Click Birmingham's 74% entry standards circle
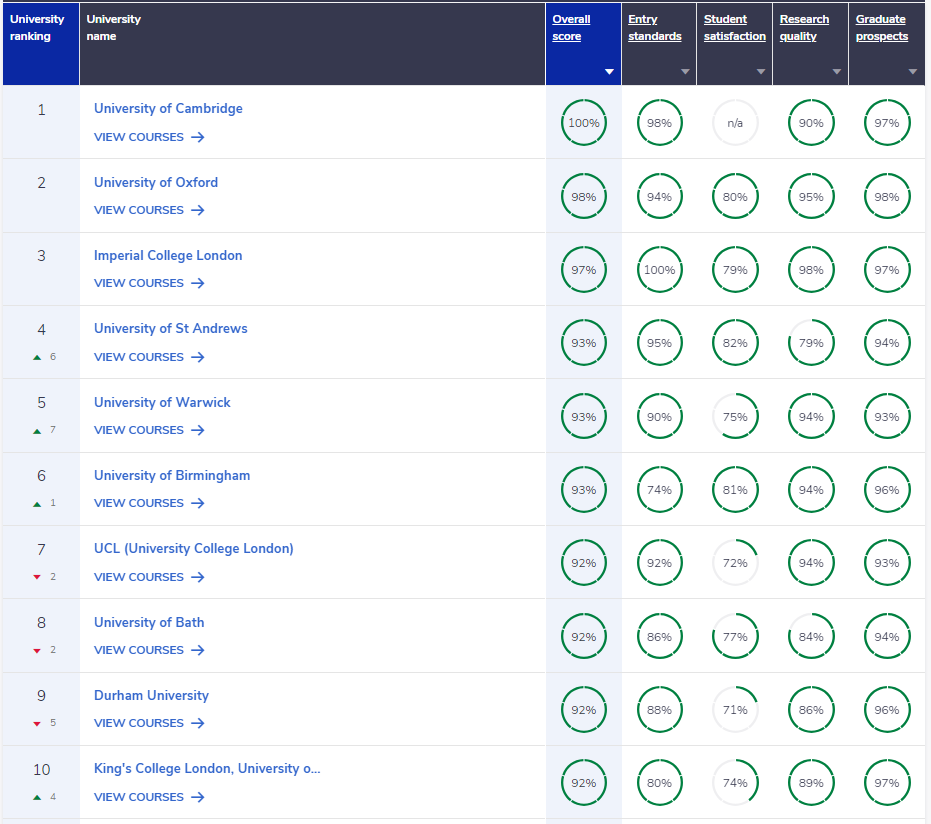931x824 pixels. click(x=659, y=490)
